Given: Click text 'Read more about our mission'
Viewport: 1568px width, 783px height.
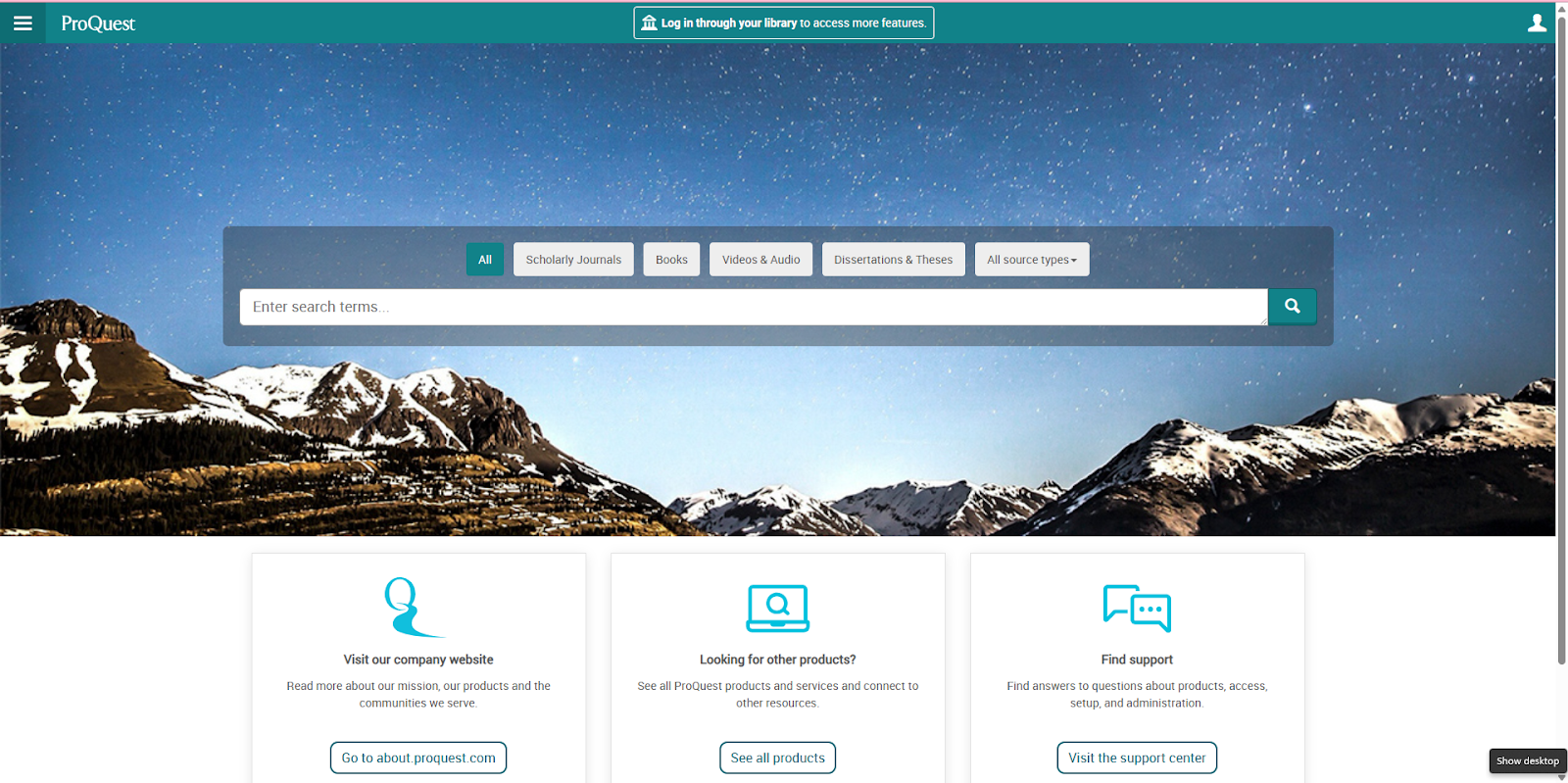Looking at the screenshot, I should [363, 686].
